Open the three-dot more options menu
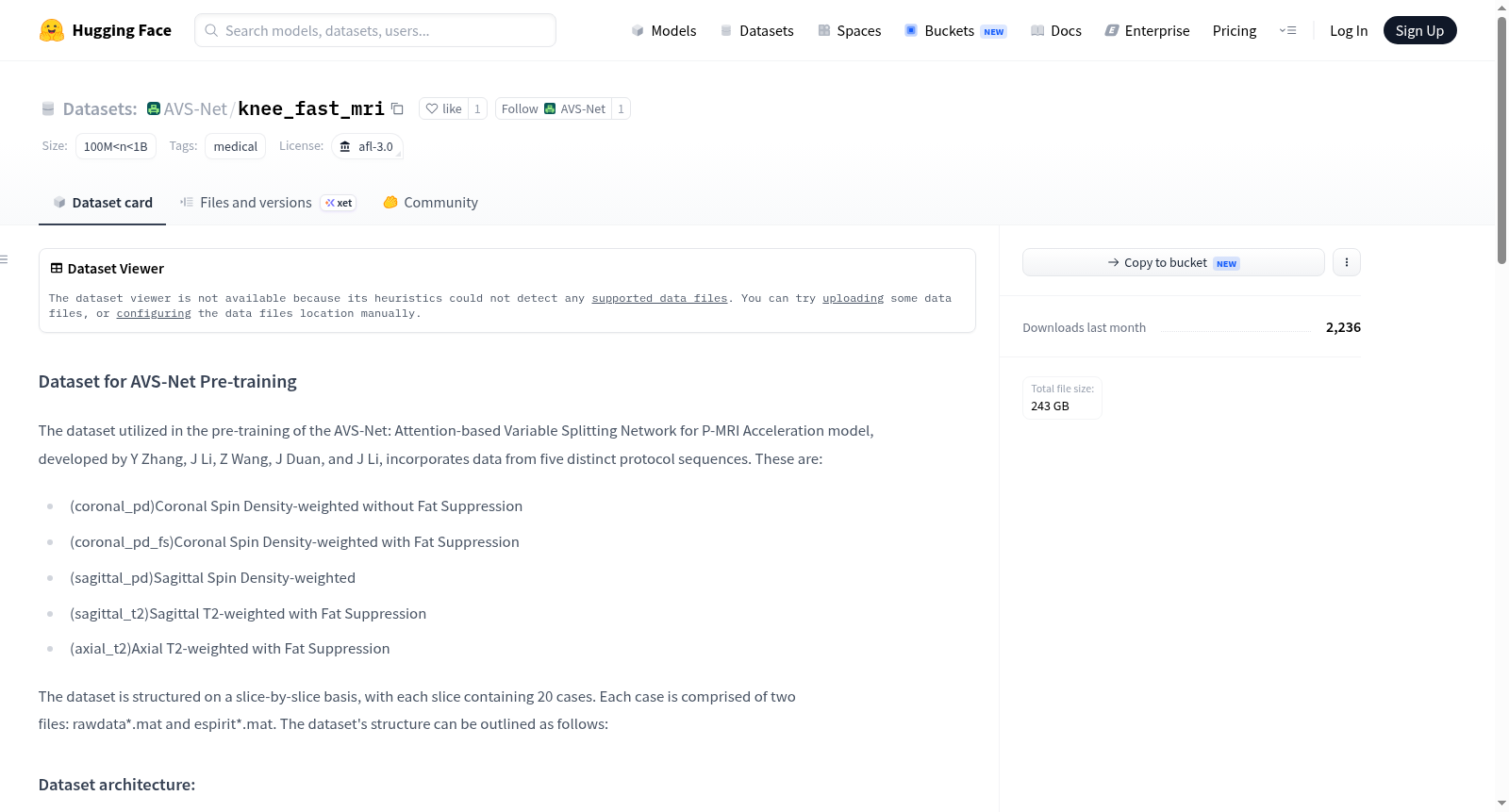The image size is (1509, 812). (1347, 262)
